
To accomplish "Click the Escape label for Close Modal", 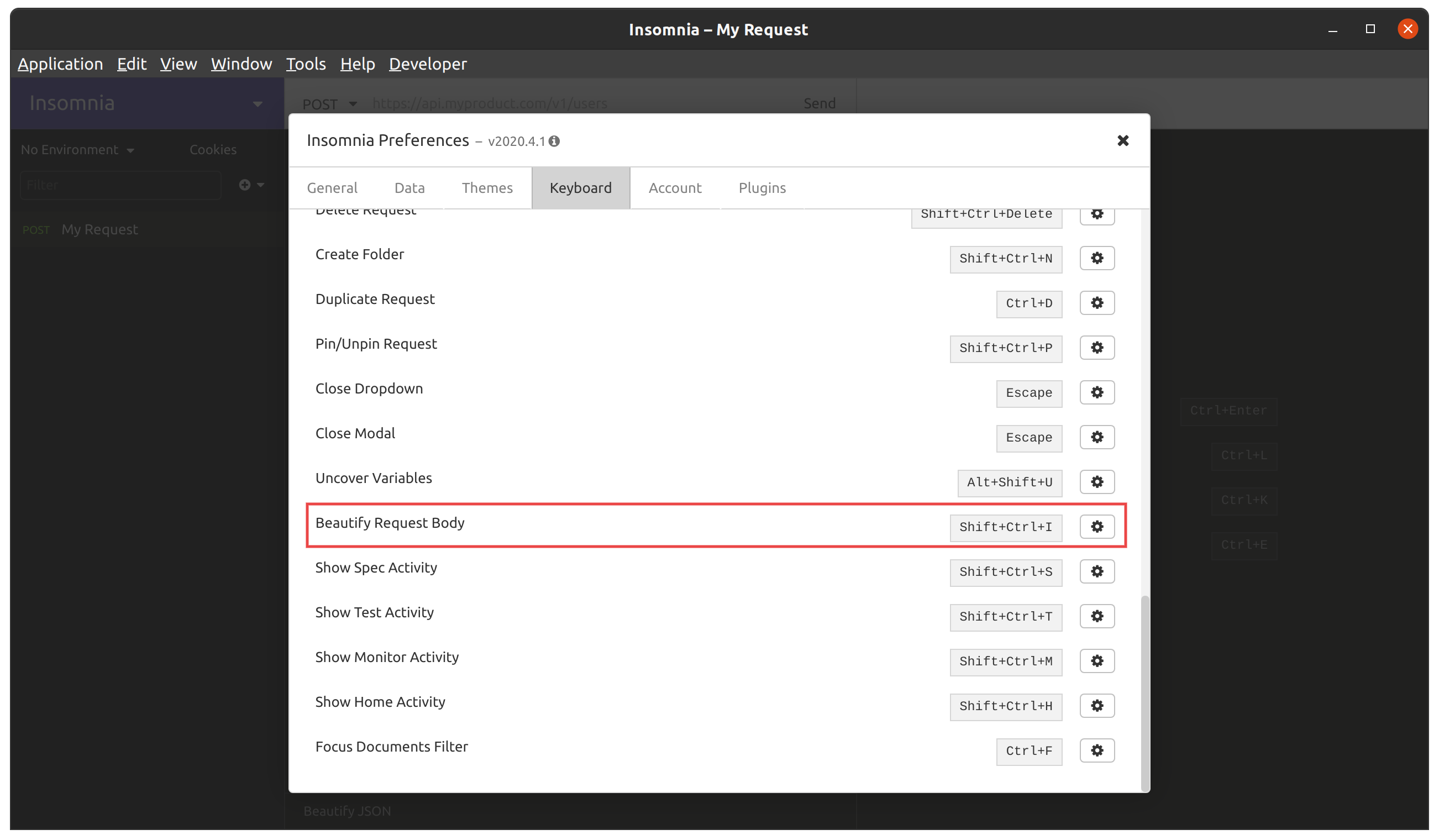I will [1029, 438].
